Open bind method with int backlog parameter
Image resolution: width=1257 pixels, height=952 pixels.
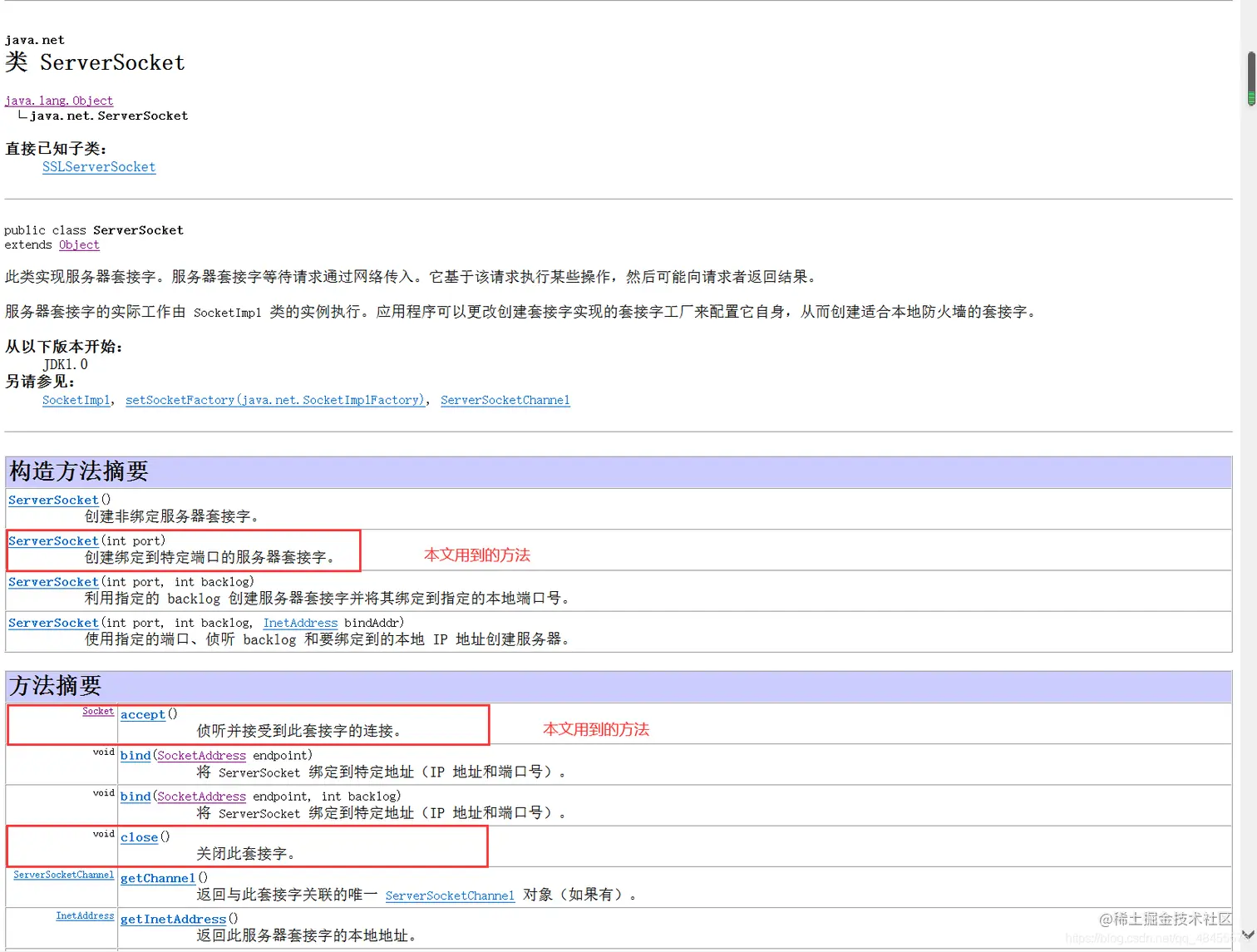click(x=136, y=796)
